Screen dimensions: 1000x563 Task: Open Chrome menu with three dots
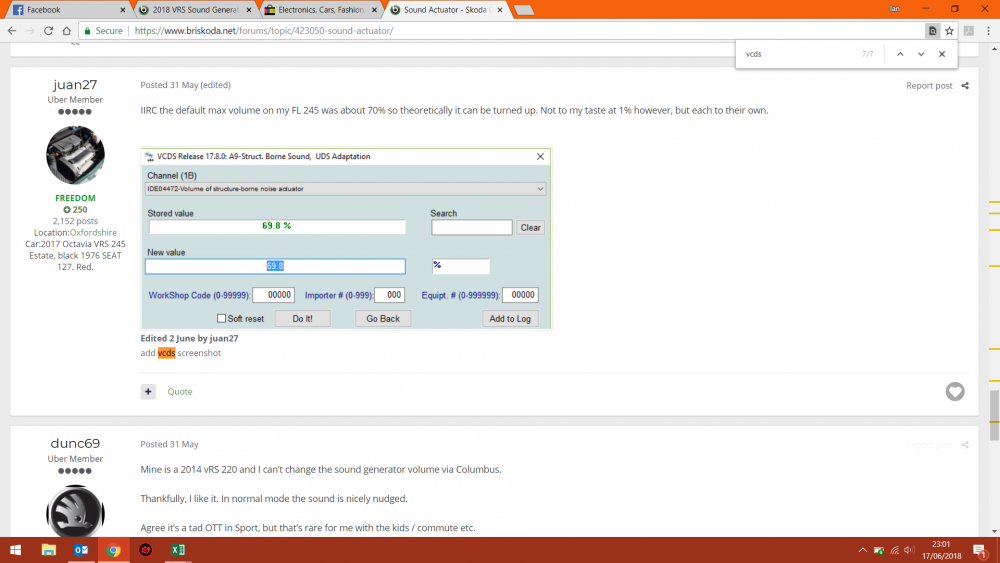point(989,31)
